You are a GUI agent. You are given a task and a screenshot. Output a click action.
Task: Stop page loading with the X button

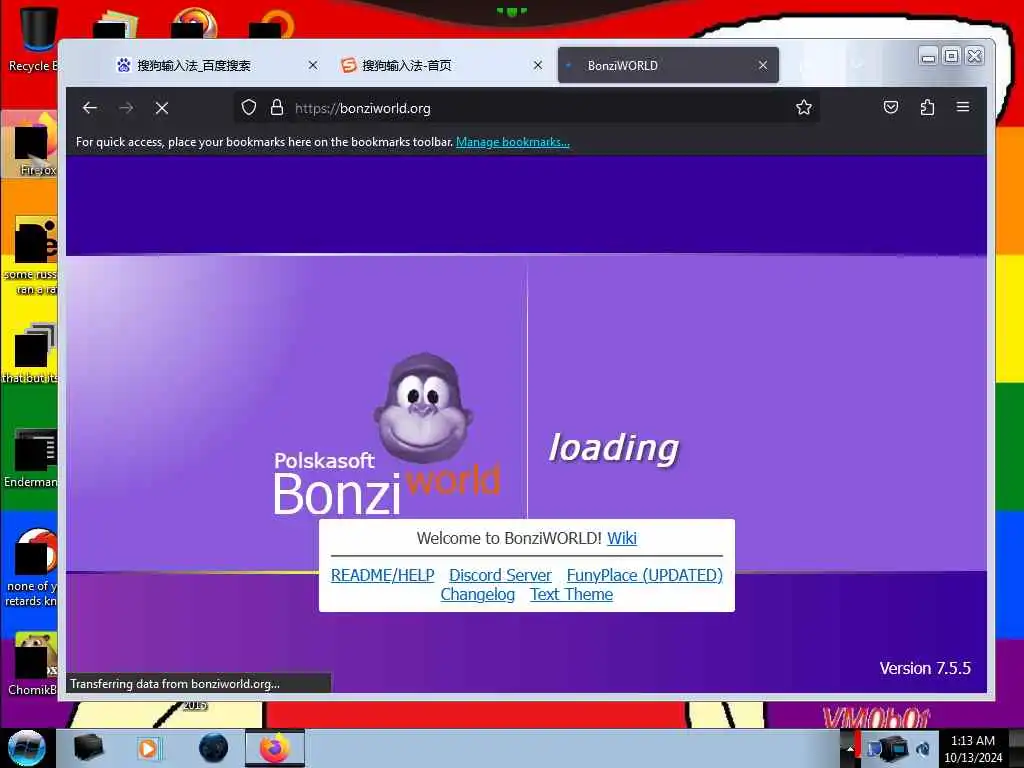[162, 108]
